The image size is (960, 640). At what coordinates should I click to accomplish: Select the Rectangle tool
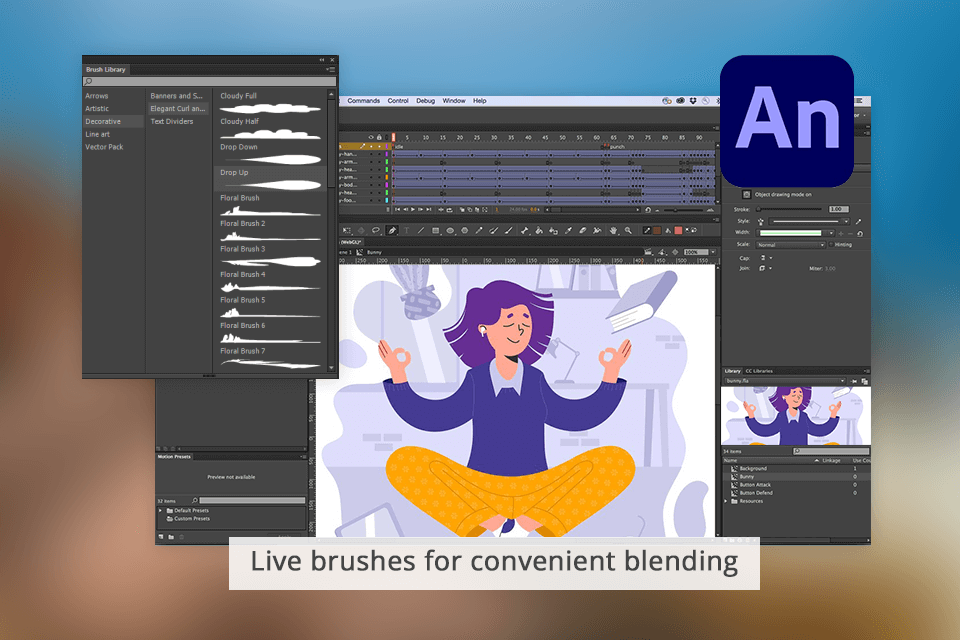435,230
